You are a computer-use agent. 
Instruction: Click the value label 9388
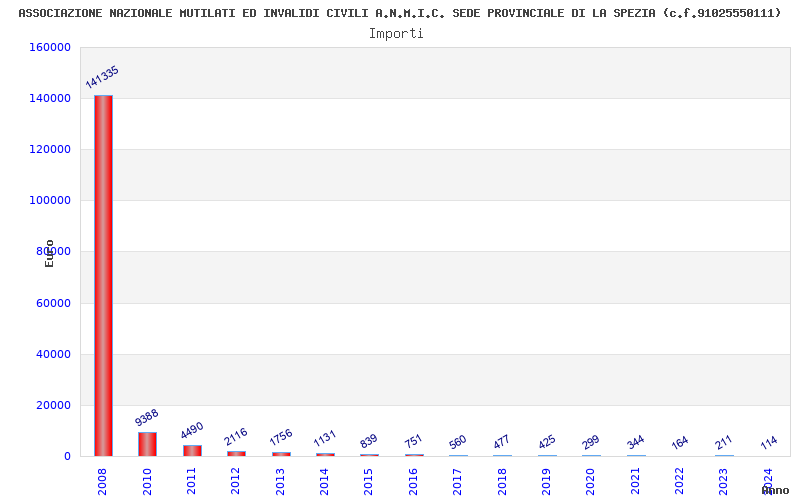146,417
